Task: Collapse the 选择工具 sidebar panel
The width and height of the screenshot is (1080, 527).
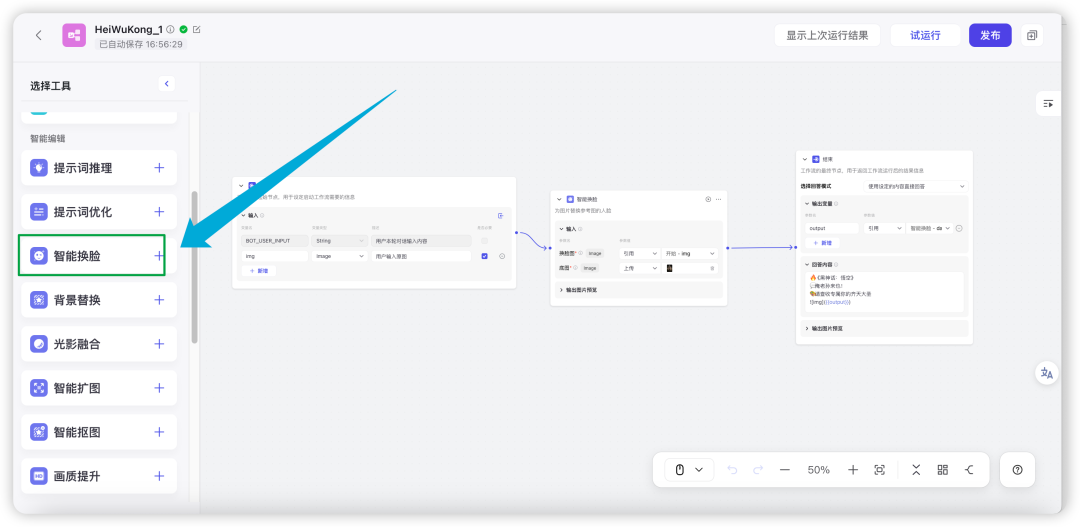Action: (x=166, y=84)
